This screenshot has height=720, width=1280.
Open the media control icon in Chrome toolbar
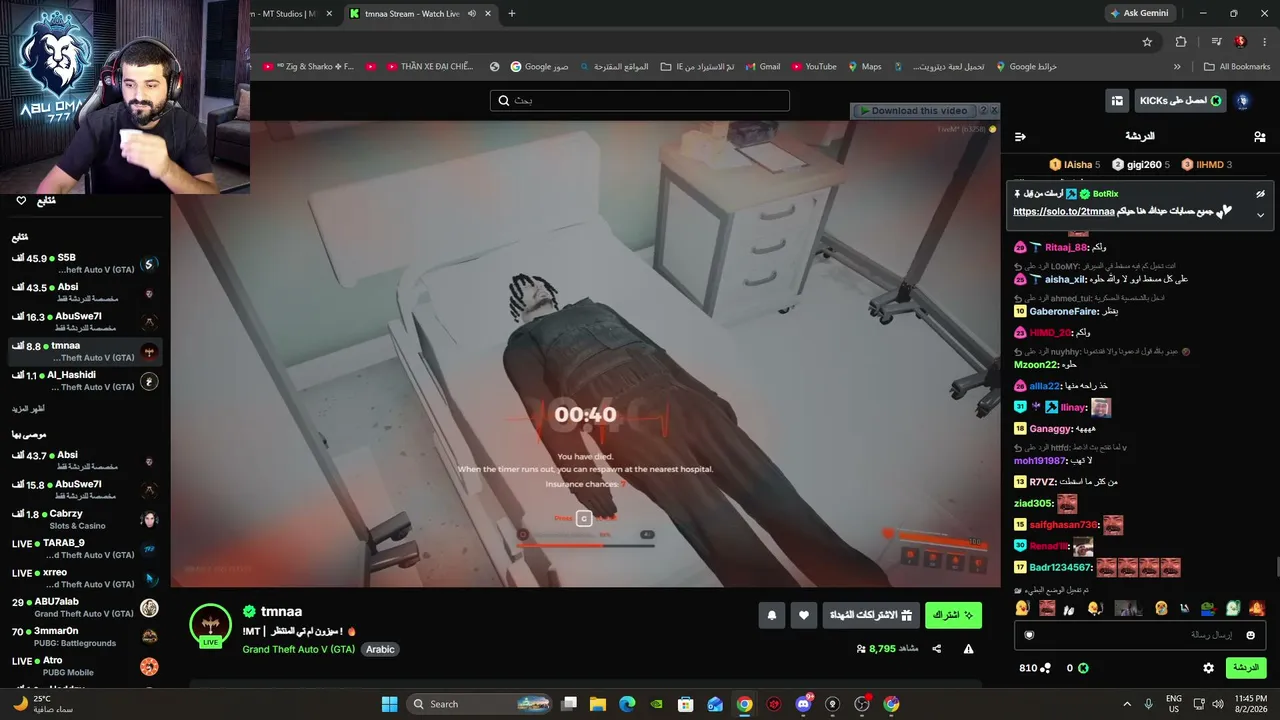pos(1216,42)
